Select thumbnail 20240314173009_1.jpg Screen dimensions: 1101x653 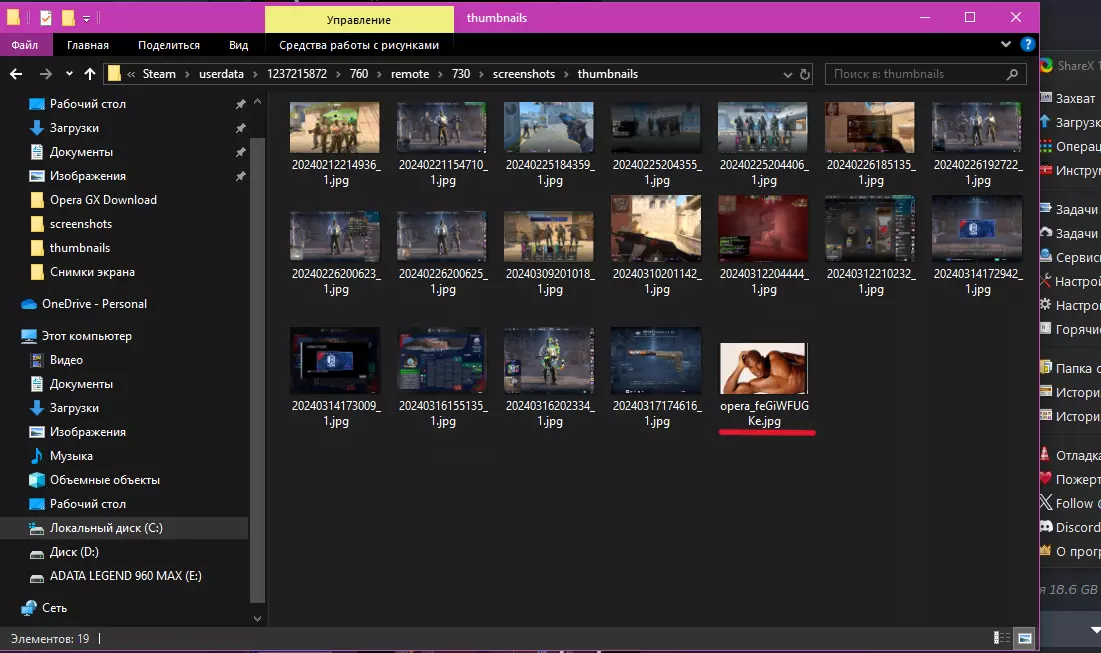click(x=335, y=378)
